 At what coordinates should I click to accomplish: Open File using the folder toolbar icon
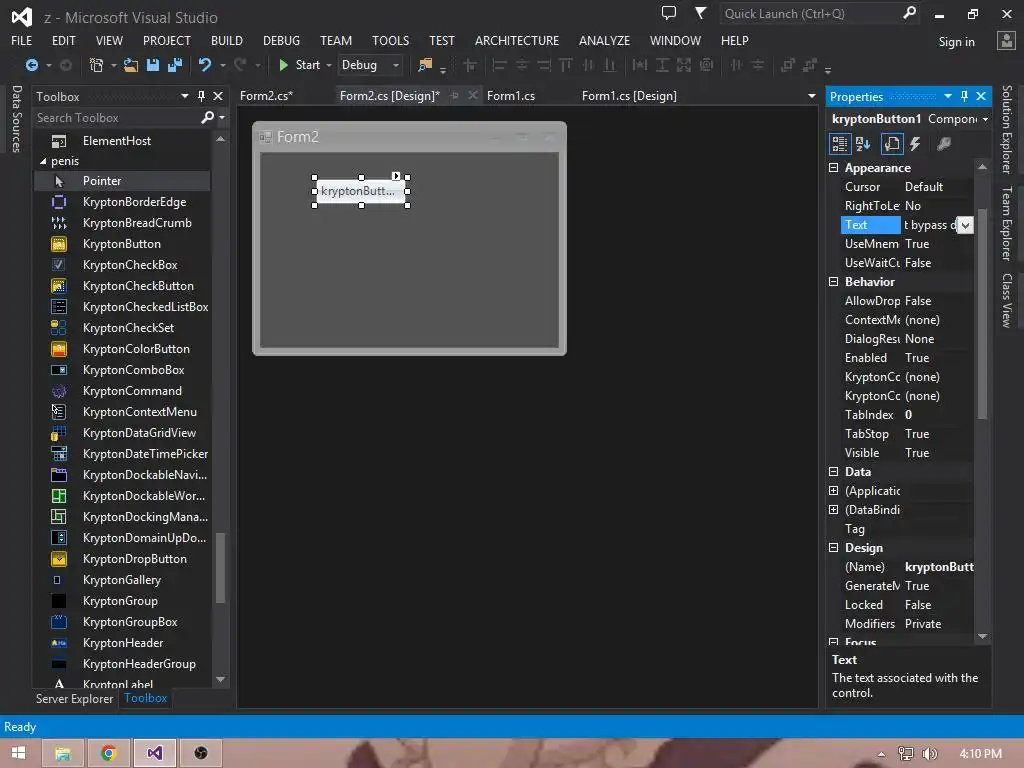[x=131, y=65]
